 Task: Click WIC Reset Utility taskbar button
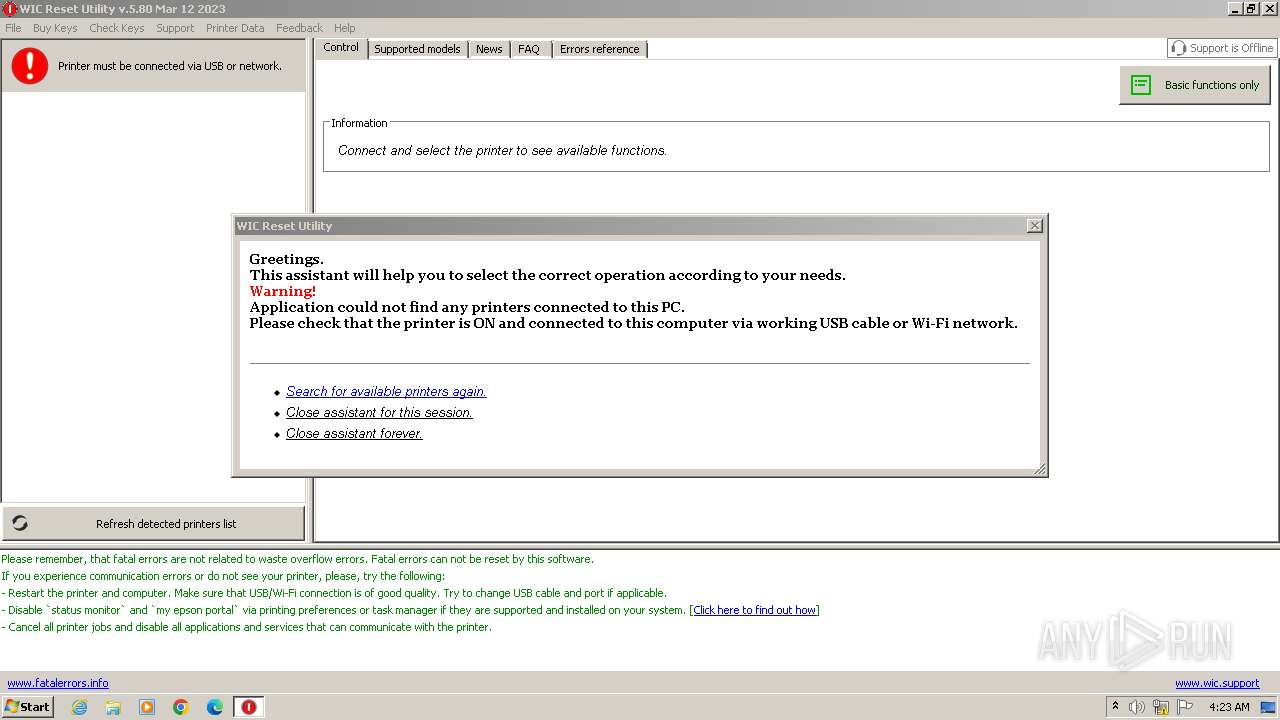coord(249,707)
